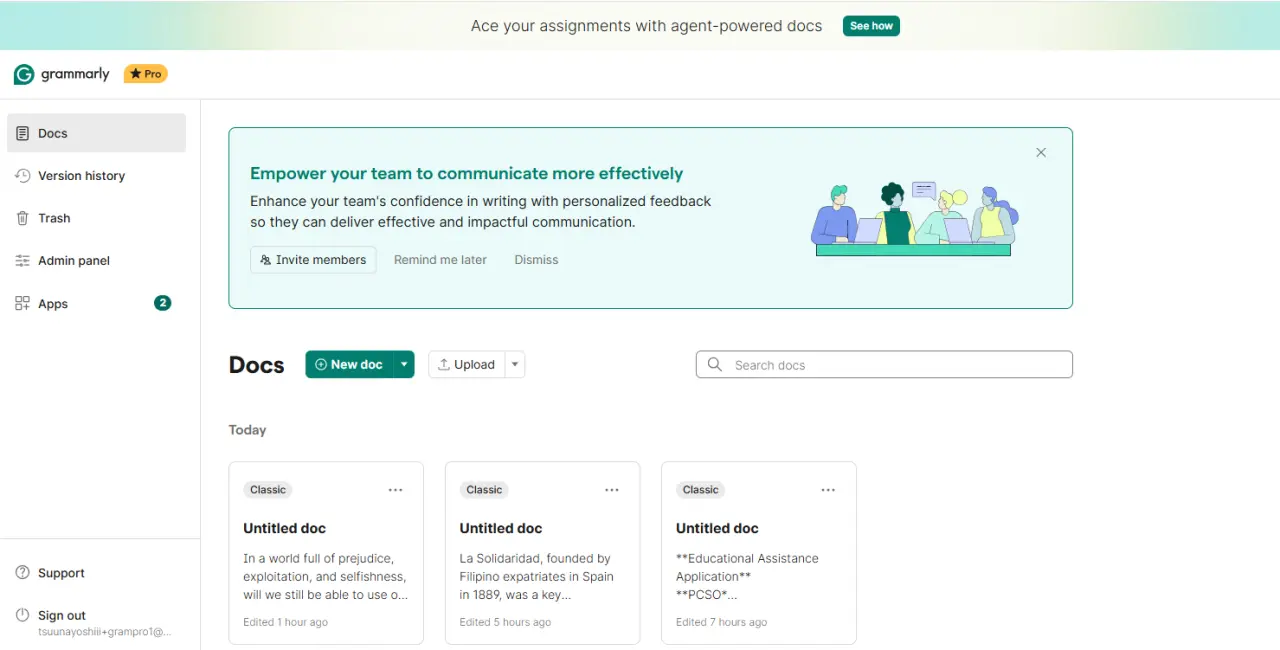
Task: Expand the Upload dropdown arrow
Action: 515,365
